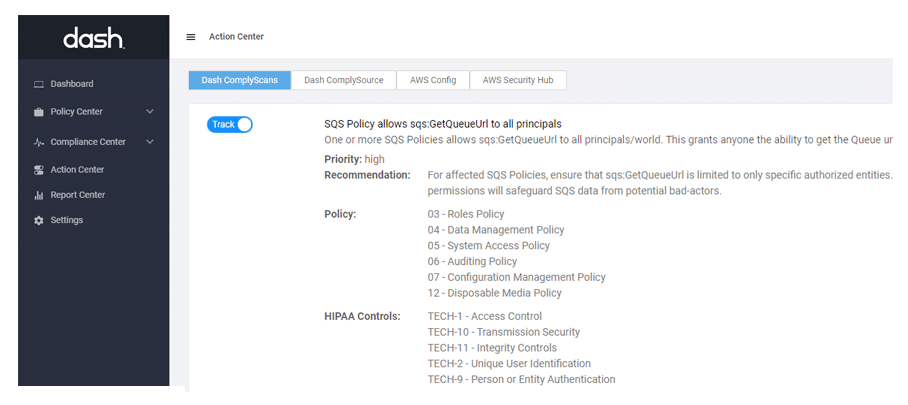The image size is (908, 405).
Task: Open the 03 - Roles Policy link
Action: [465, 214]
